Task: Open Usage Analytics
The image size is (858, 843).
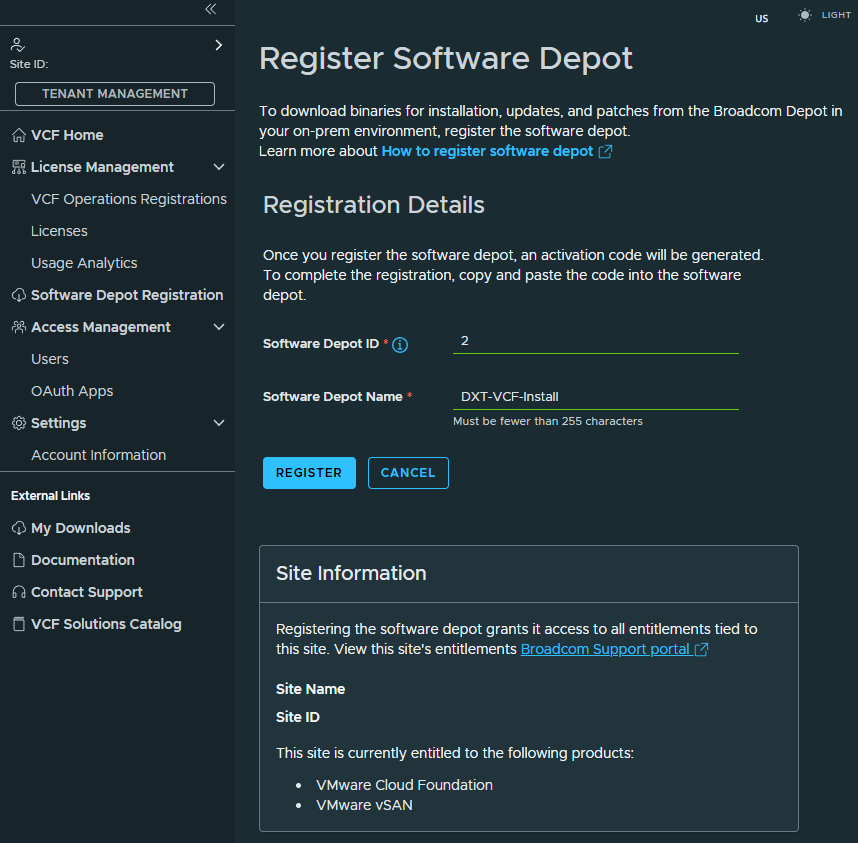Action: pos(84,263)
